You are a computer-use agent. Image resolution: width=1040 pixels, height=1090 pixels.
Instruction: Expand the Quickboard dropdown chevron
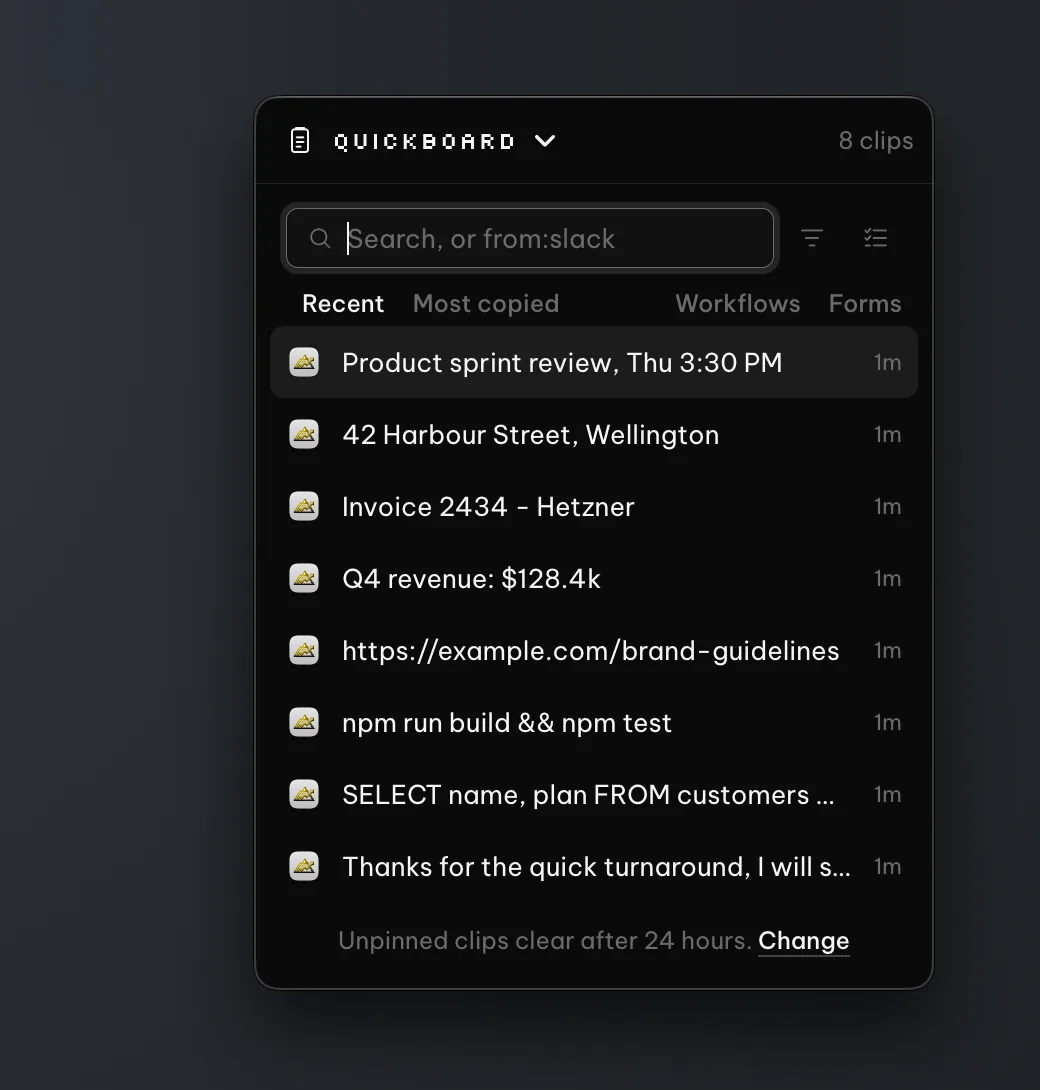[545, 141]
